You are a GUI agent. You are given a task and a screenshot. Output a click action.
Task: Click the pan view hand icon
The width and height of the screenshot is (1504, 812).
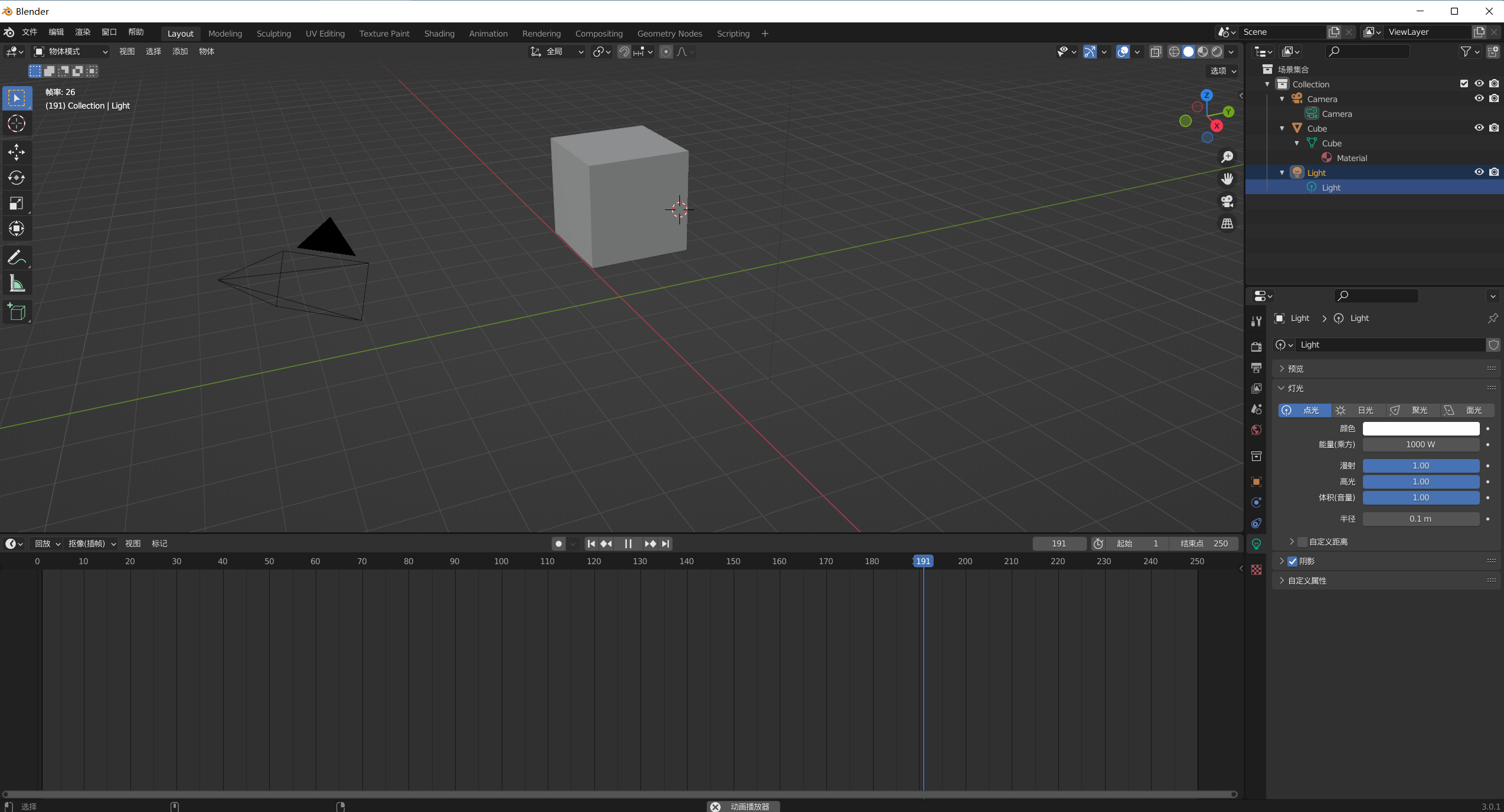(1227, 179)
